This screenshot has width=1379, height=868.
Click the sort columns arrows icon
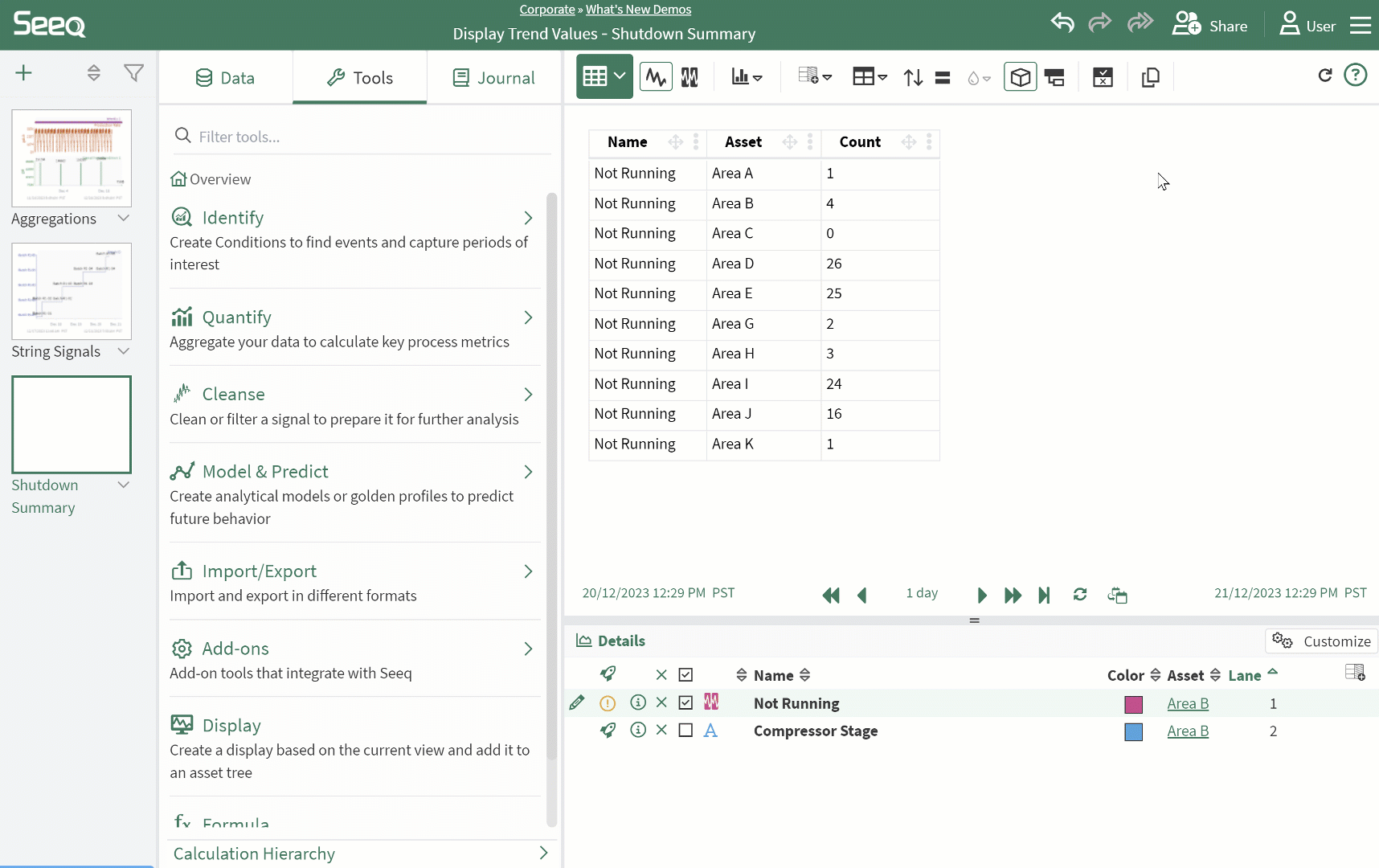913,77
